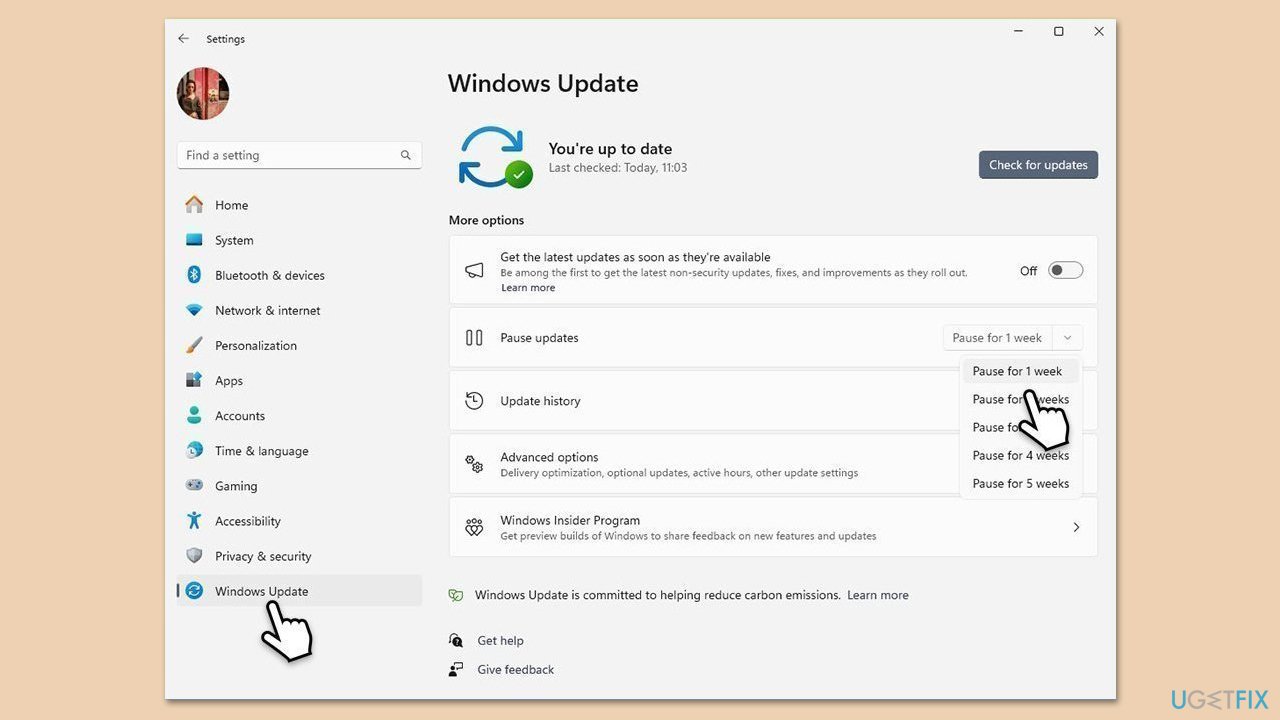
Task: Go to System settings
Action: click(x=299, y=240)
